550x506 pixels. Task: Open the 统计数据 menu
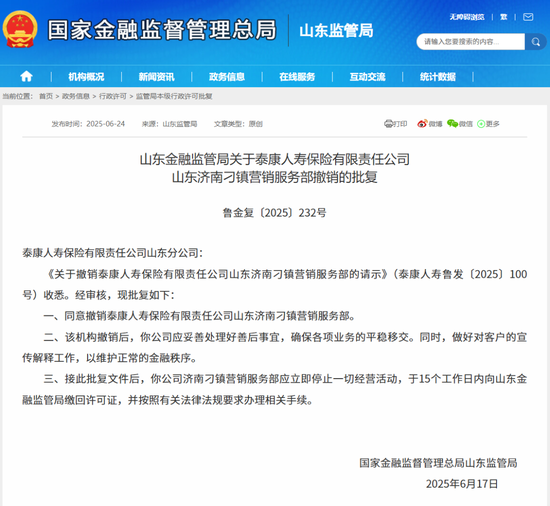pos(438,76)
